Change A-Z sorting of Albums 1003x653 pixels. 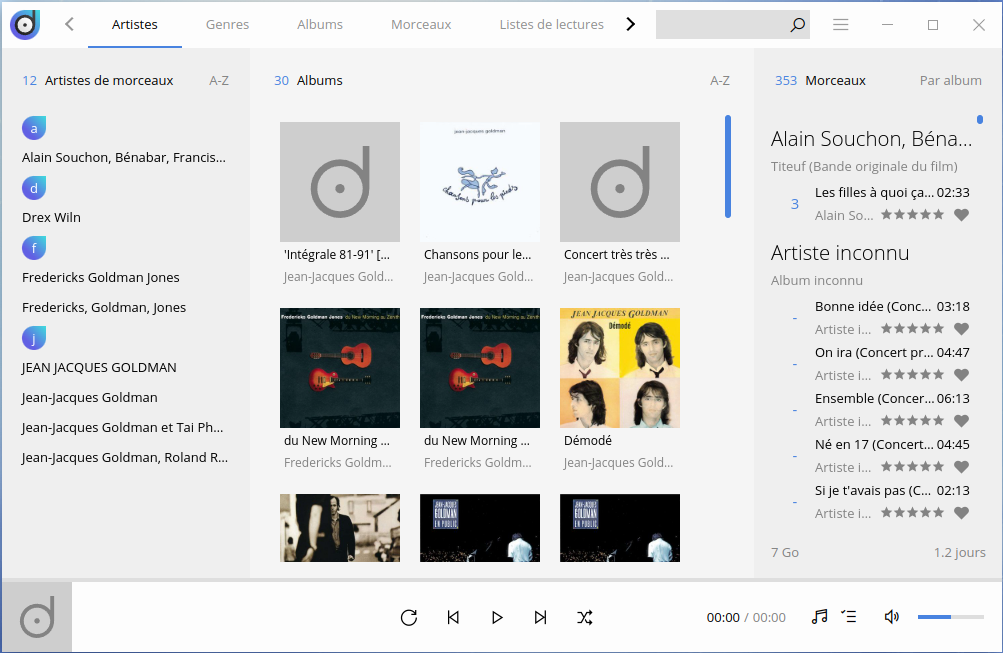[719, 80]
